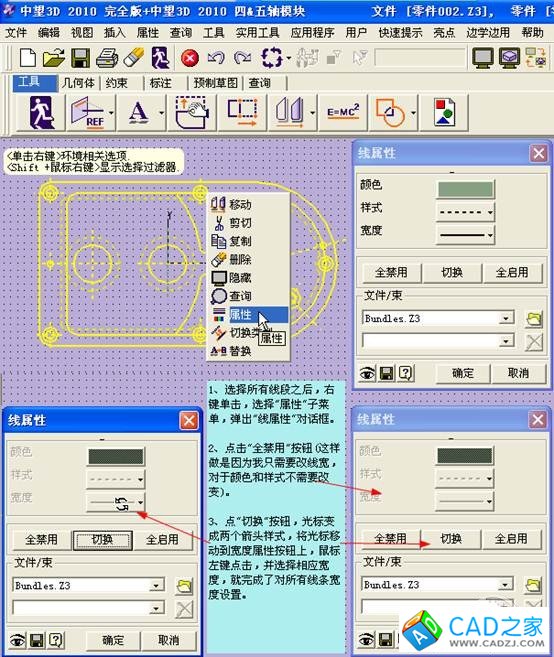Click the eye icon in bottom-left 线属性 dialog

[18, 640]
